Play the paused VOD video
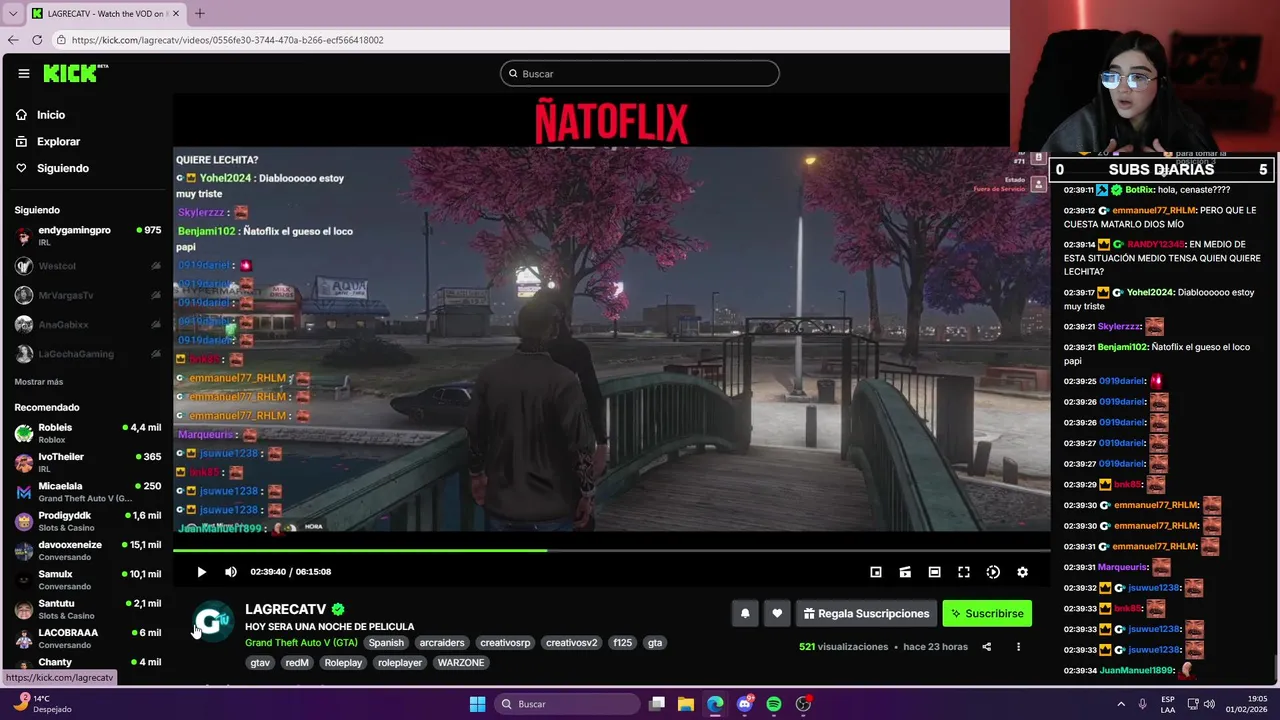 click(201, 572)
